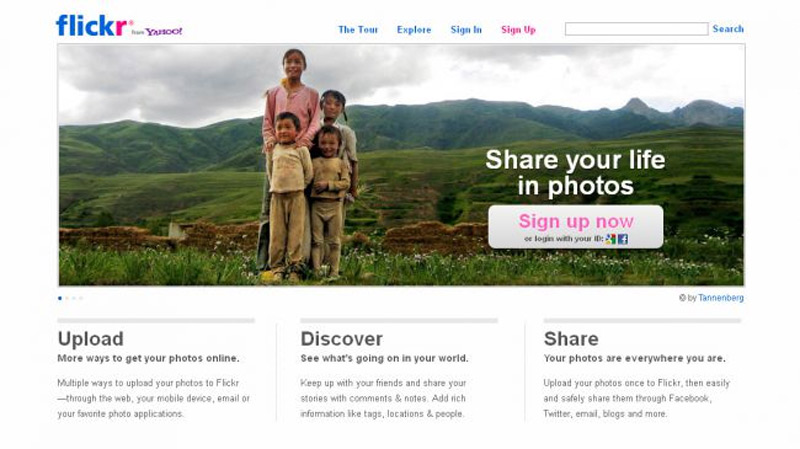
Task: Open The Tour menu item
Action: (x=358, y=30)
